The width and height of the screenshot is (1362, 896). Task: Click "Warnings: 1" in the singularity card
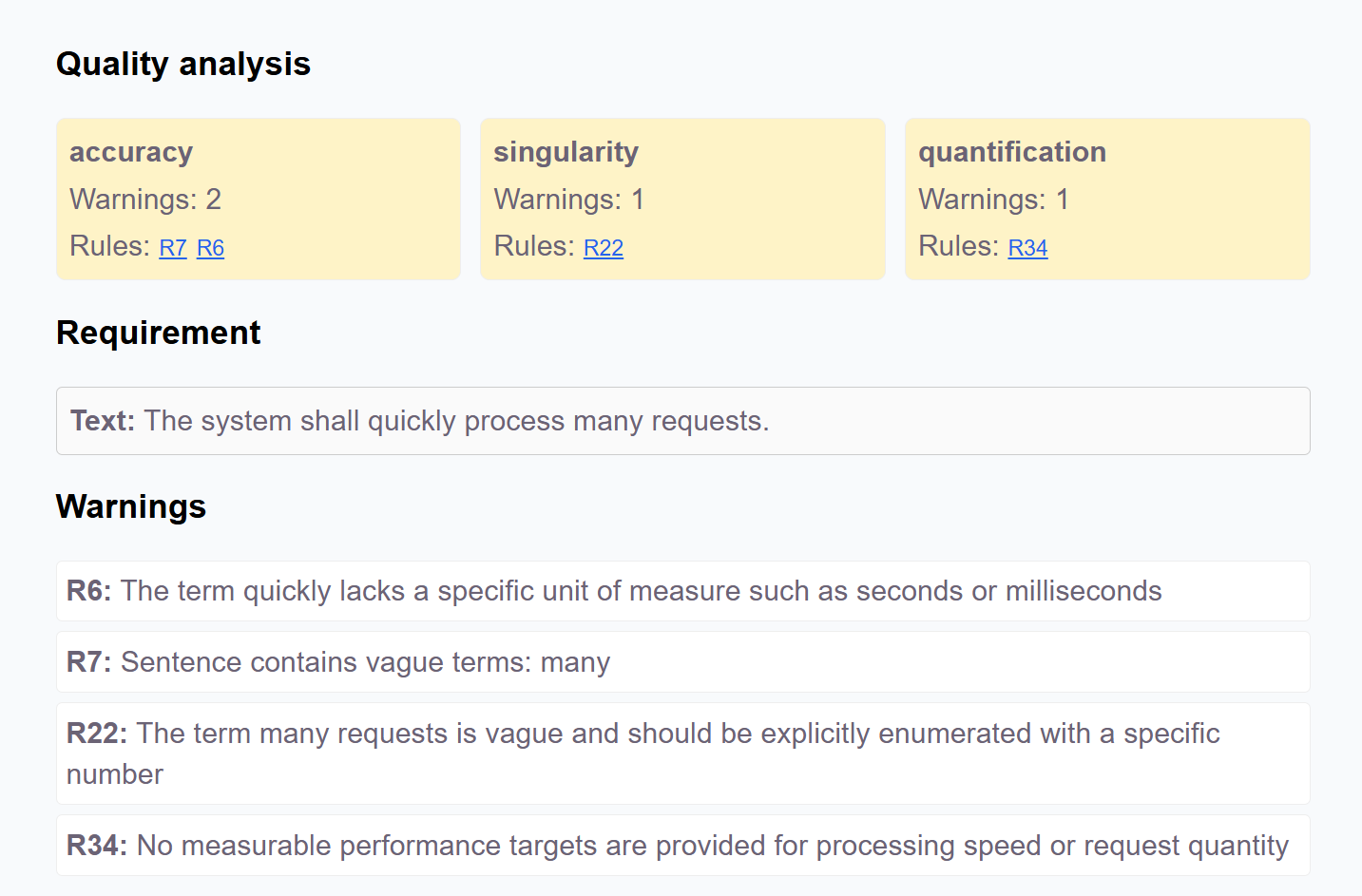[569, 200]
